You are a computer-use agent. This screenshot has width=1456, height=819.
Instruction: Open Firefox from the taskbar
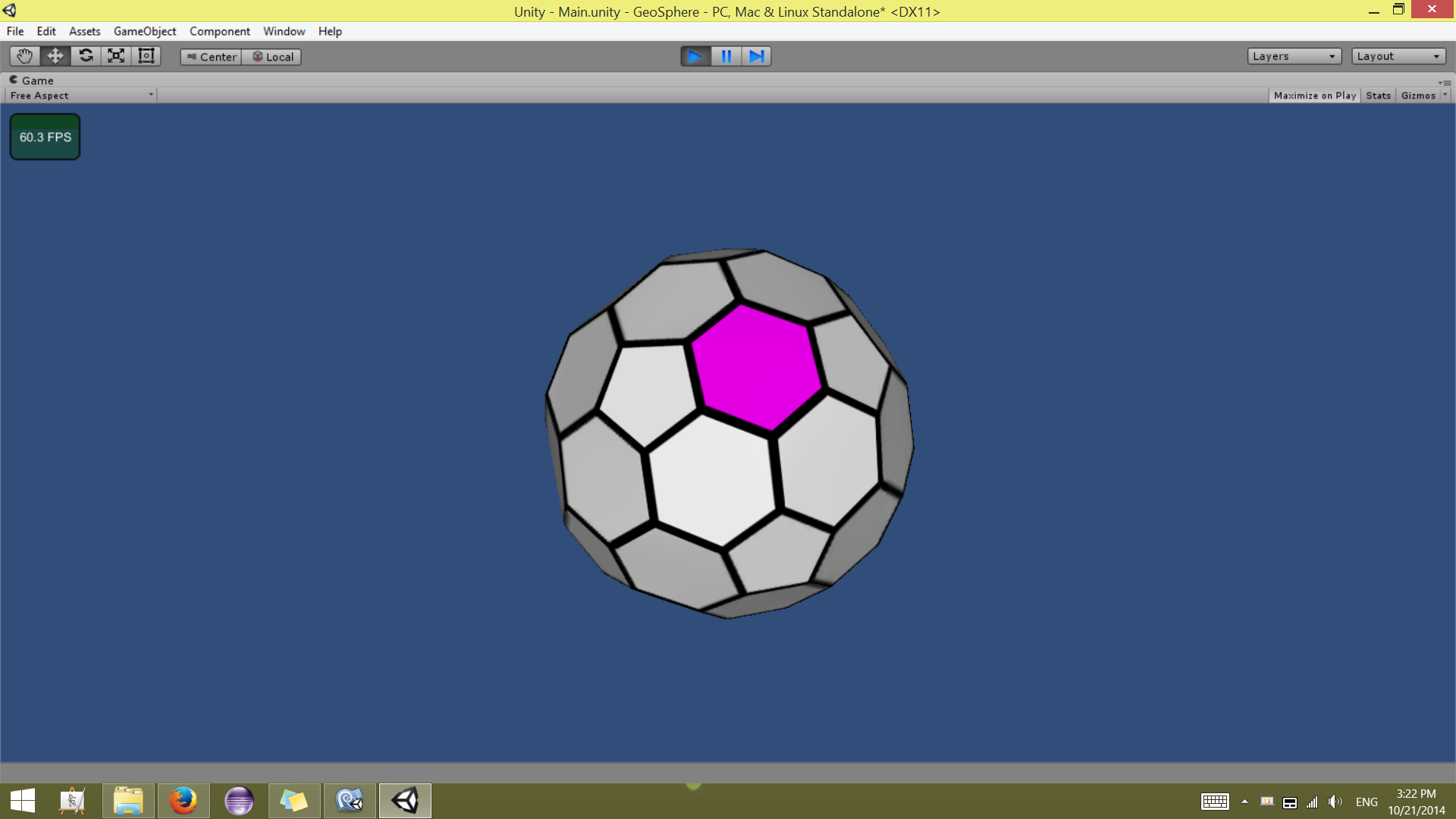tap(183, 801)
